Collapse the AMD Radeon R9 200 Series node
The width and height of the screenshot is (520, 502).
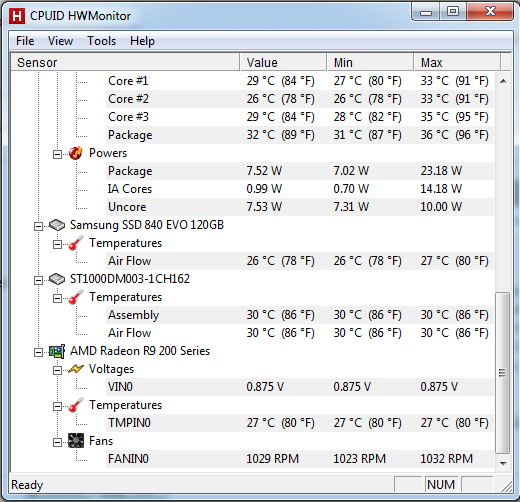click(38, 352)
